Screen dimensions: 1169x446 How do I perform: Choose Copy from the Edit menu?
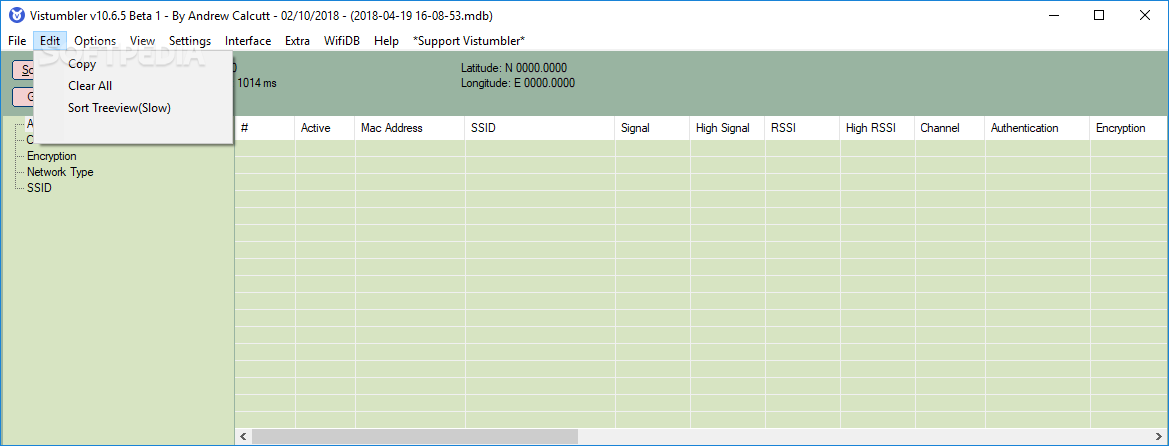pyautogui.click(x=133, y=64)
